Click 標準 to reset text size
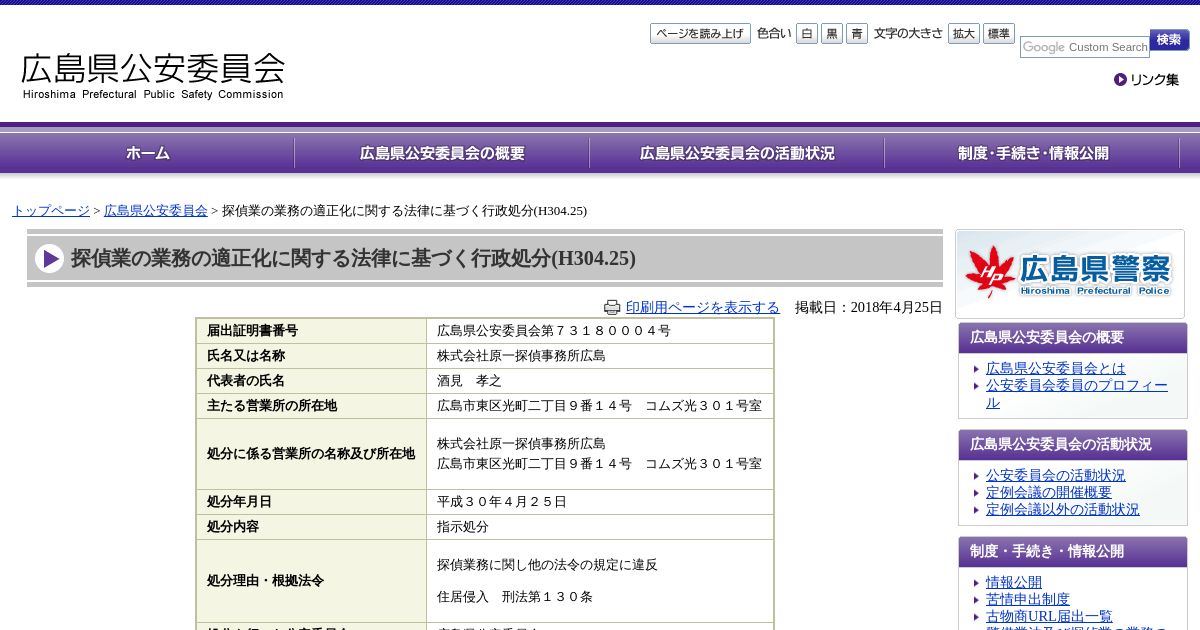This screenshot has height=630, width=1200. (999, 33)
